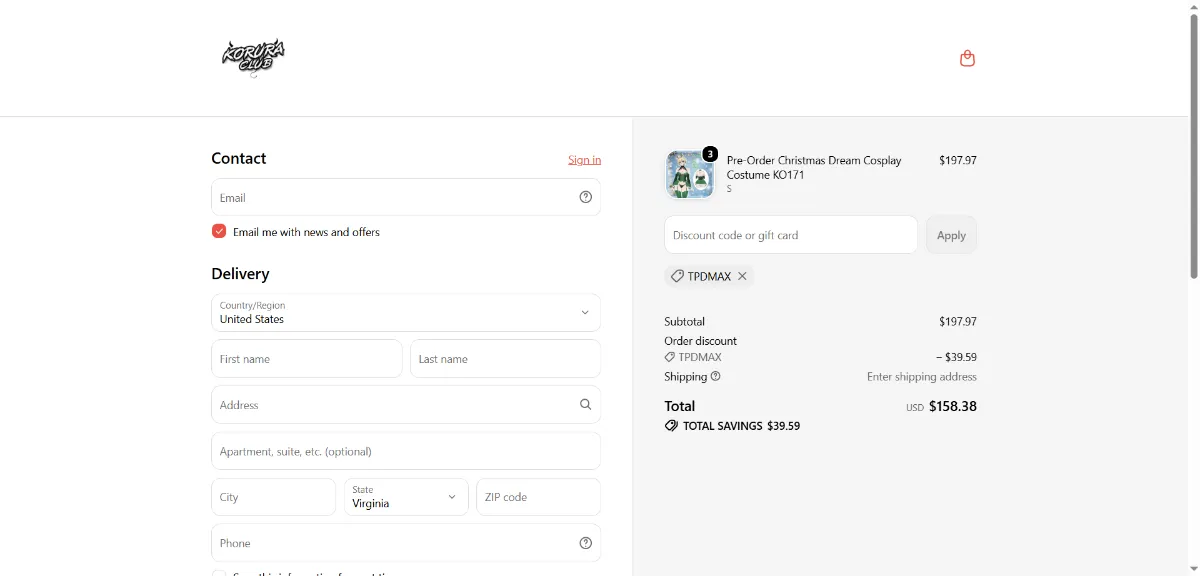This screenshot has height=576, width=1200.
Task: Click the City input field
Action: (x=274, y=497)
